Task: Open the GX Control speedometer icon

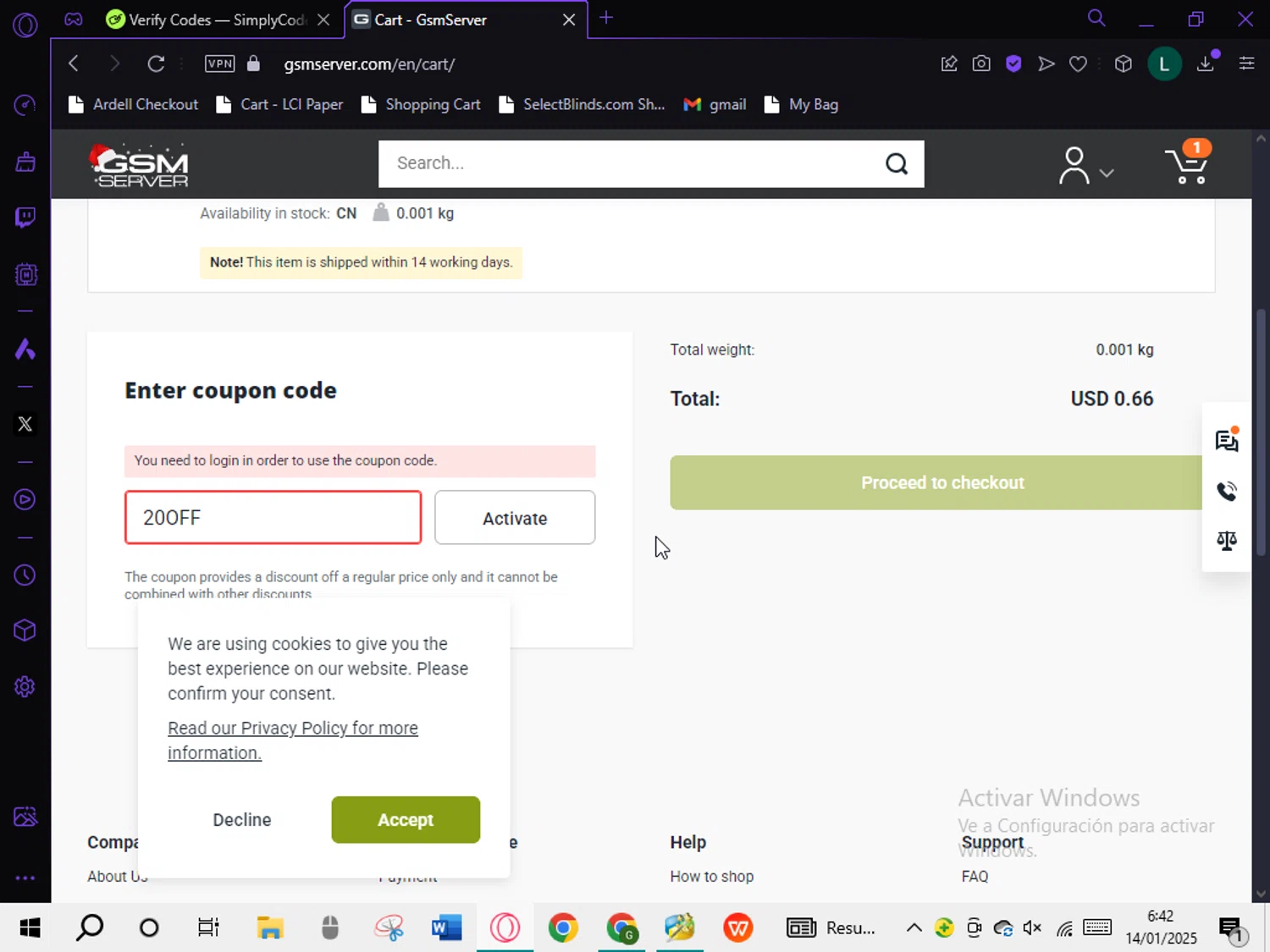Action: [x=25, y=105]
